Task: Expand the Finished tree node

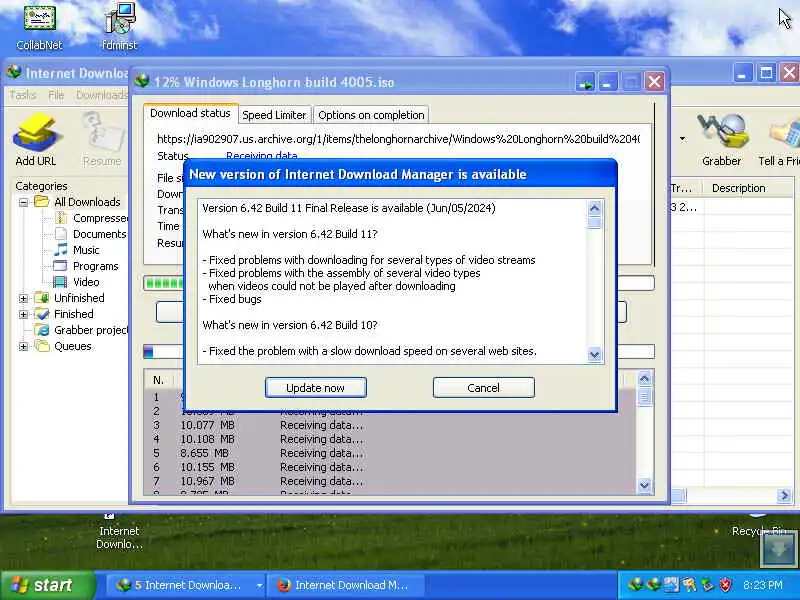Action: coord(23,314)
